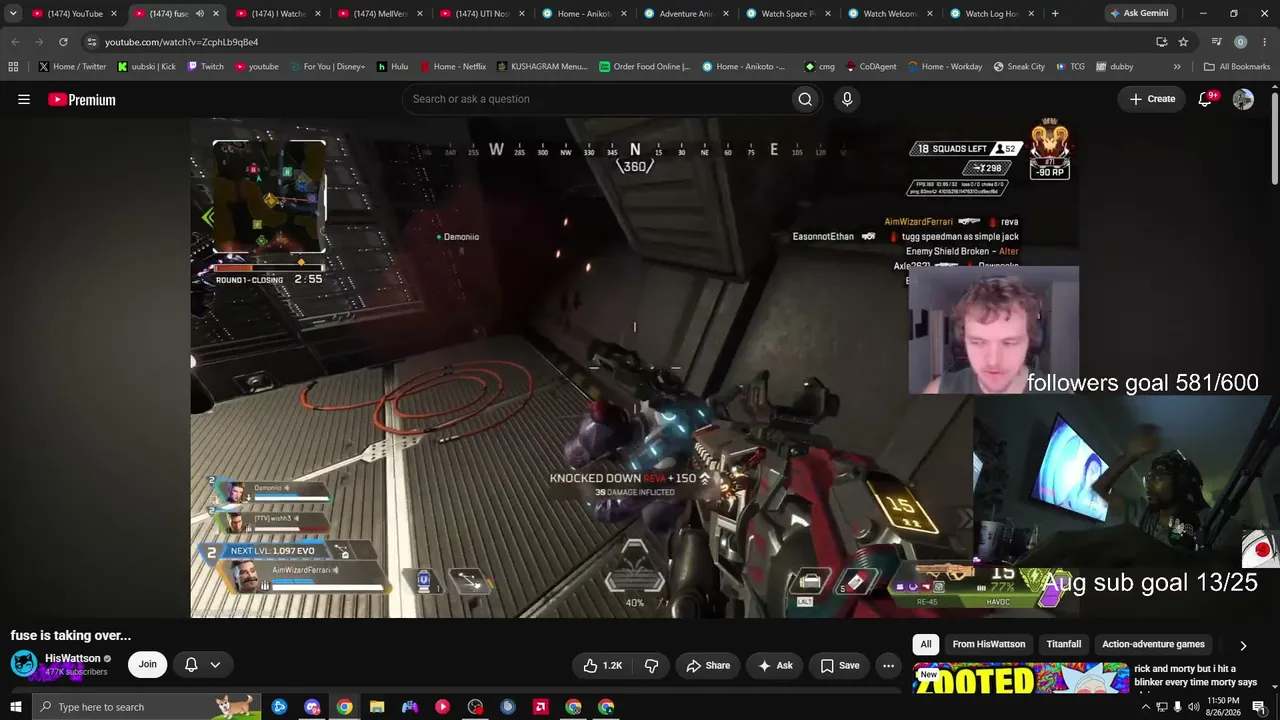Open the Create menu

[1152, 99]
